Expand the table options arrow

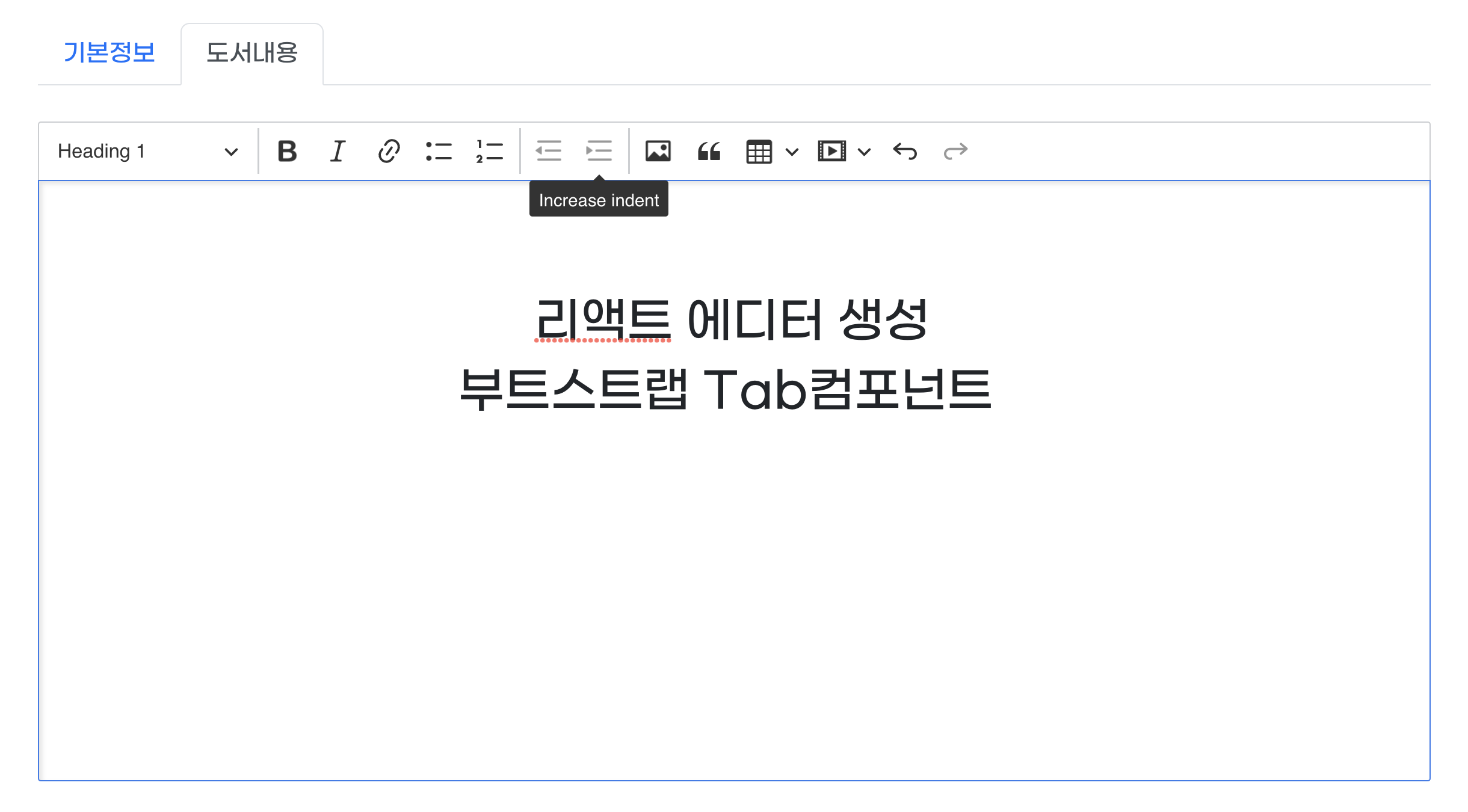click(x=792, y=152)
